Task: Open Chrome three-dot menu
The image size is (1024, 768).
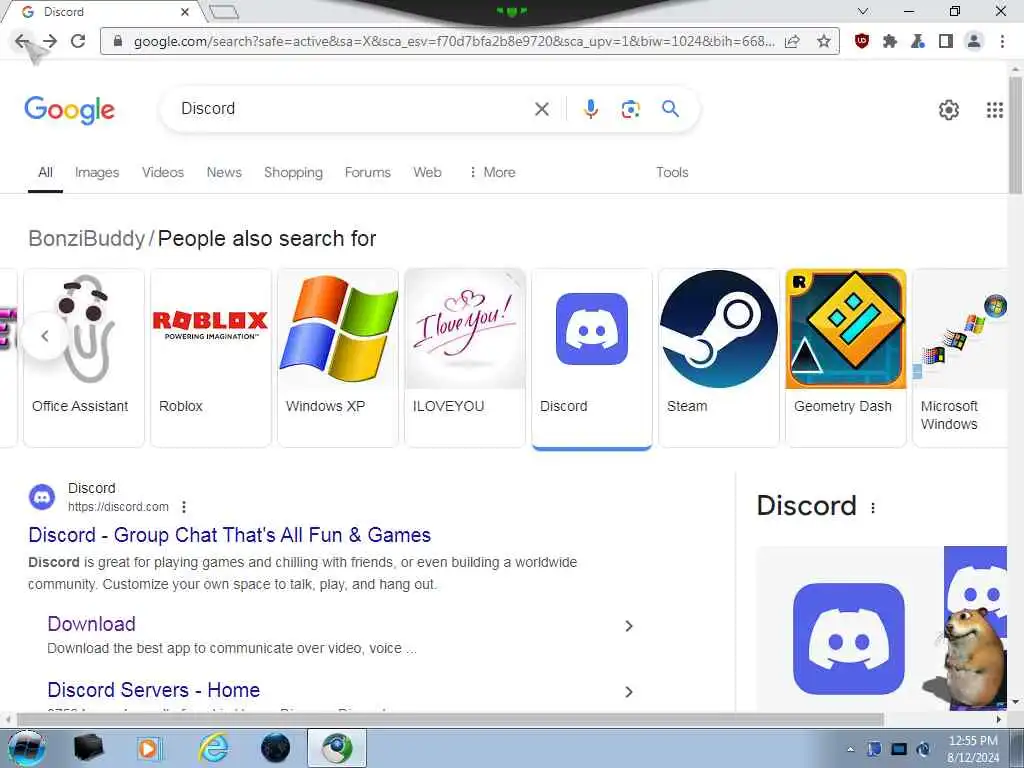Action: [1002, 42]
